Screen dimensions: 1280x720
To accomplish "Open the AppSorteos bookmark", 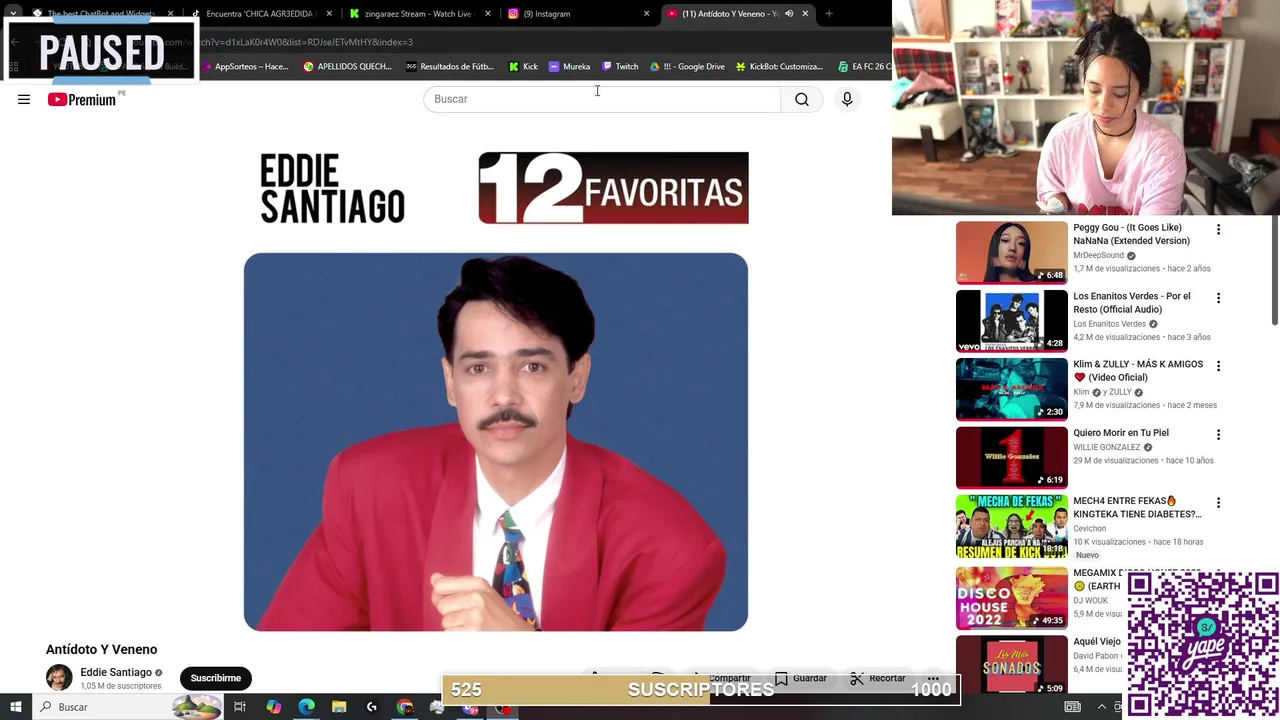I will [245, 67].
